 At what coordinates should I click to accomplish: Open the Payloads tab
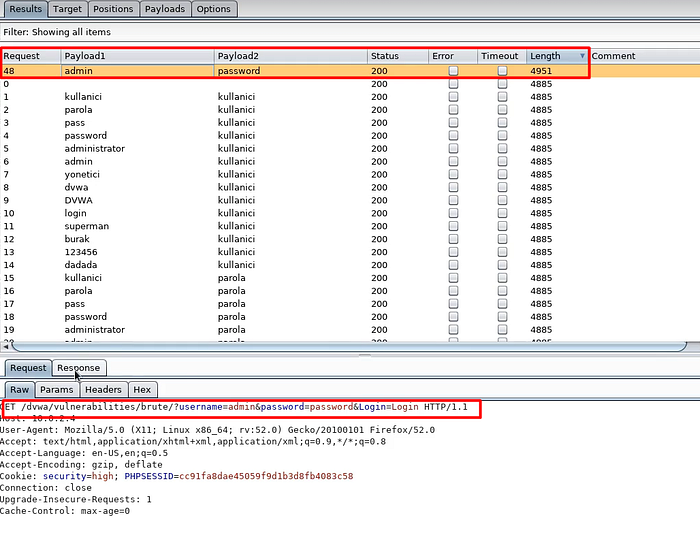[165, 9]
